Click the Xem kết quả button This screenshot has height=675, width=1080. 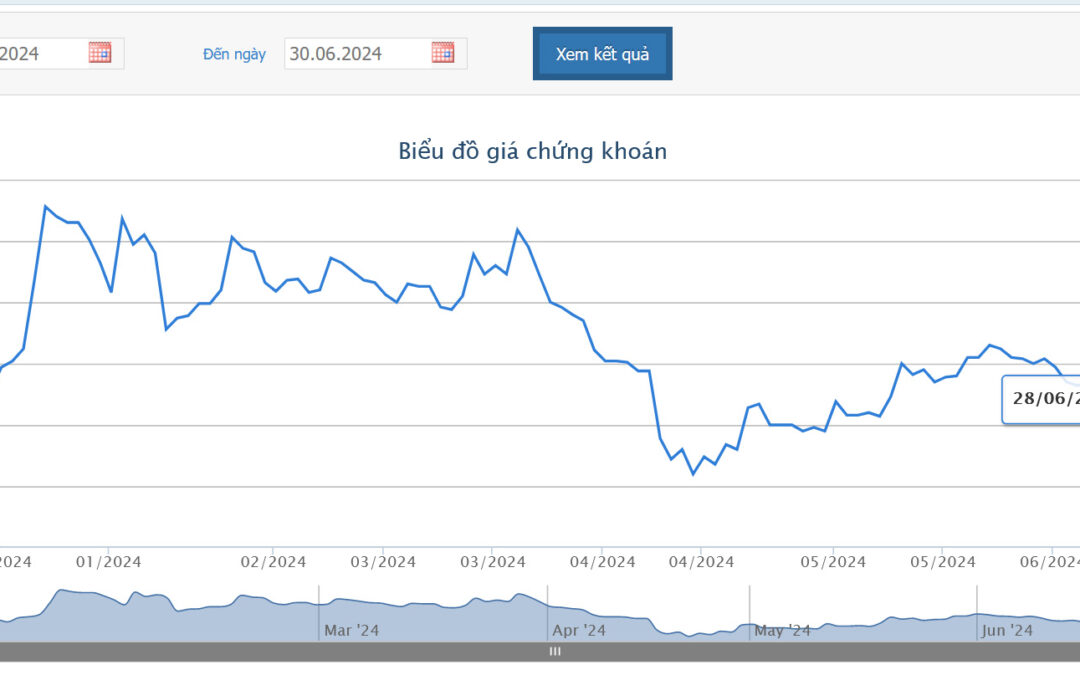click(x=602, y=54)
